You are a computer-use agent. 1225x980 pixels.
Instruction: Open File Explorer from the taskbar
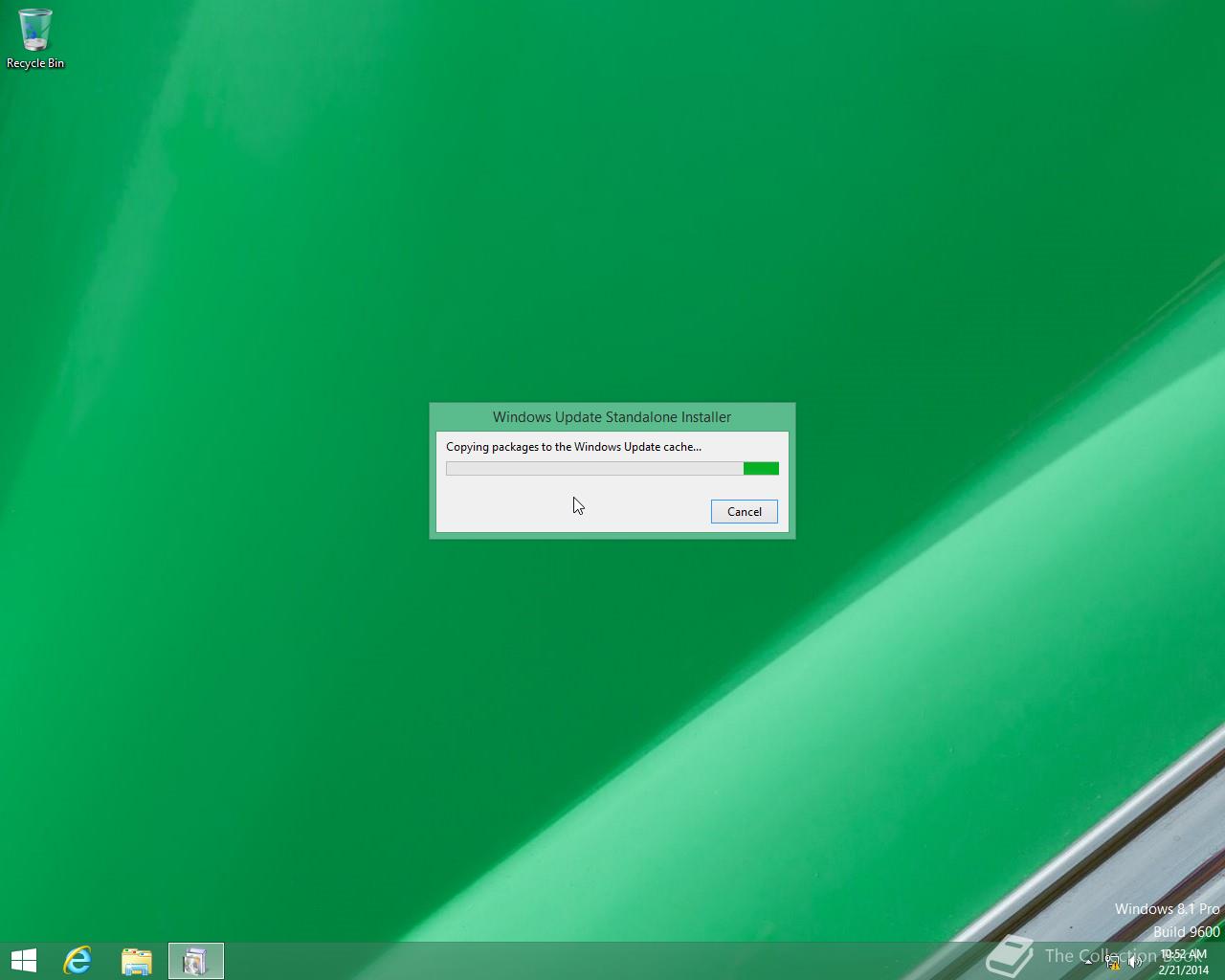tap(137, 961)
